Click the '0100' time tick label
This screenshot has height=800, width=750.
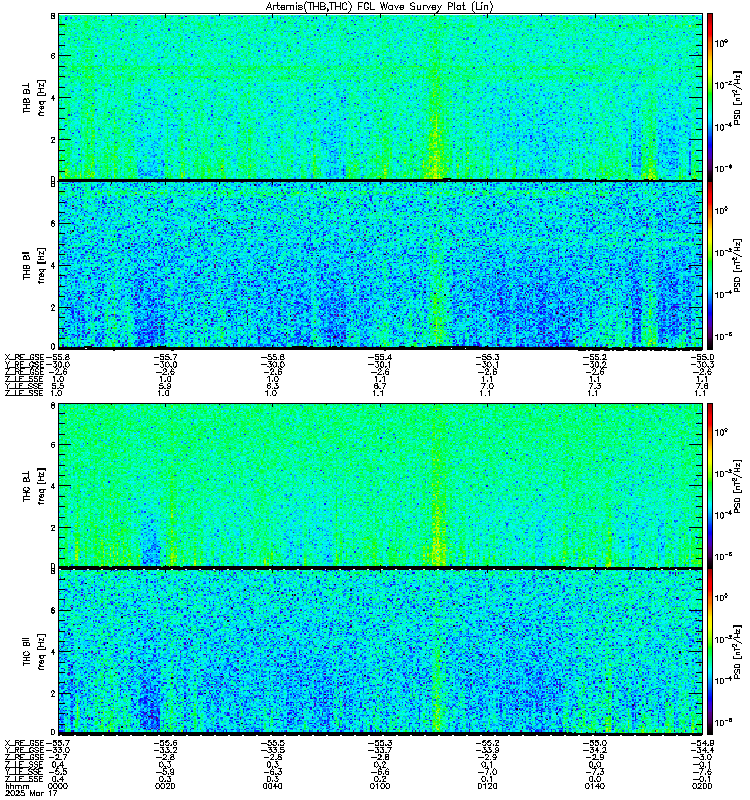380,786
